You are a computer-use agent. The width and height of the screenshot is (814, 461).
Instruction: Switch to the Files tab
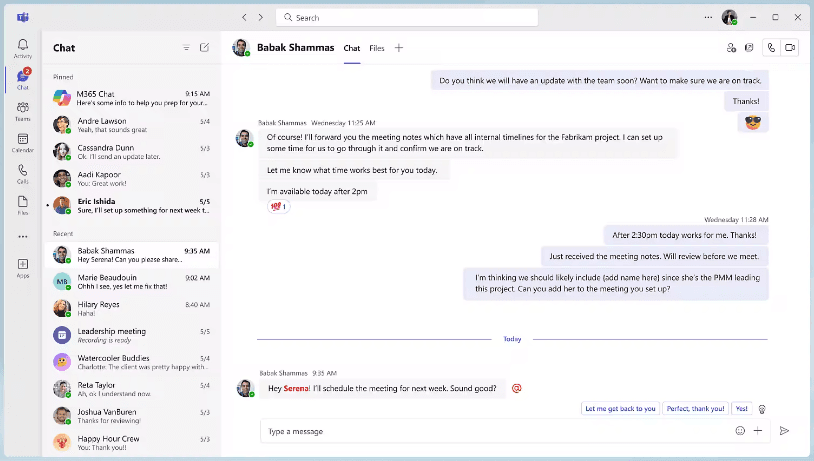376,48
